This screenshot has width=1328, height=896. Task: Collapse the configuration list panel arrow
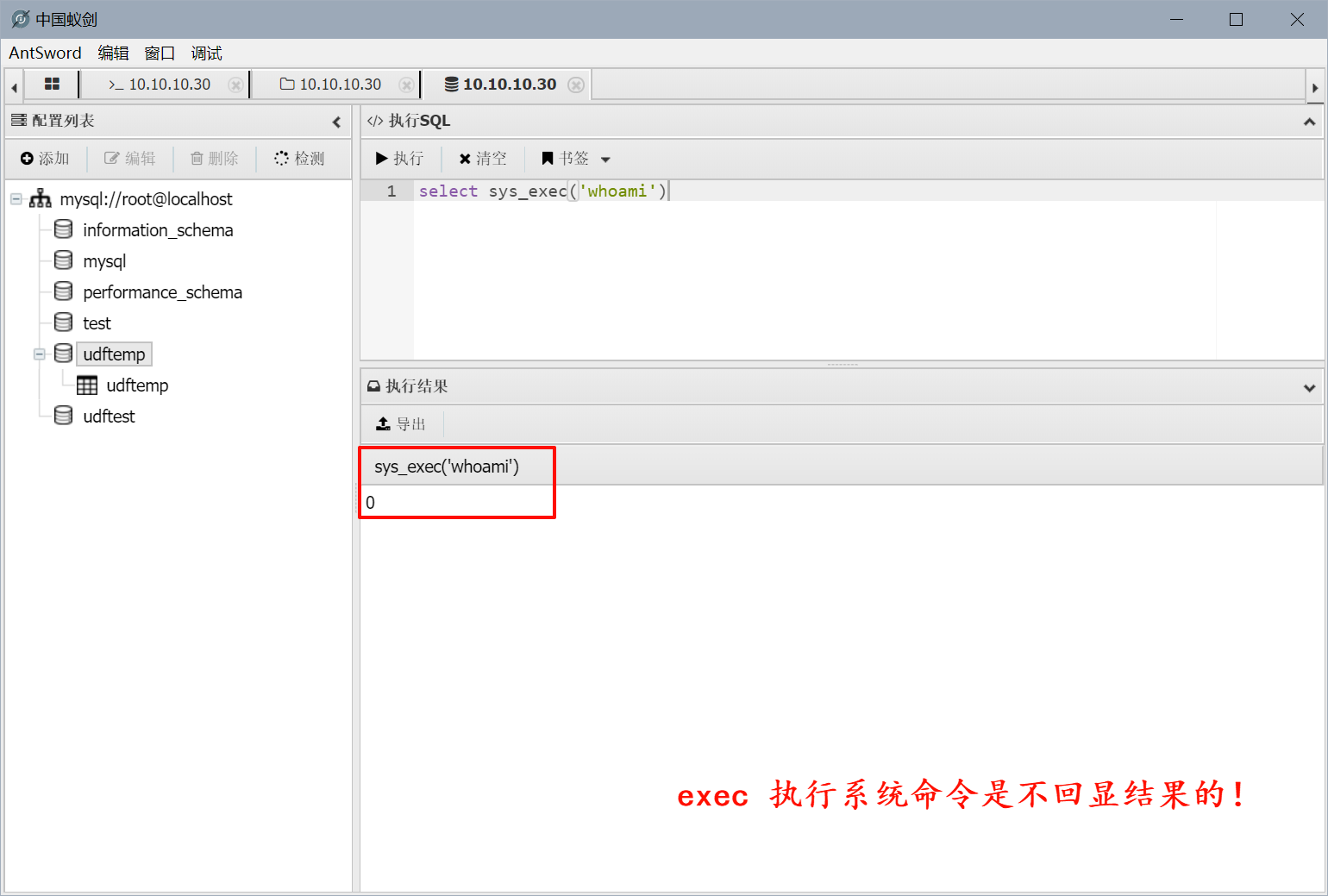pyautogui.click(x=336, y=122)
